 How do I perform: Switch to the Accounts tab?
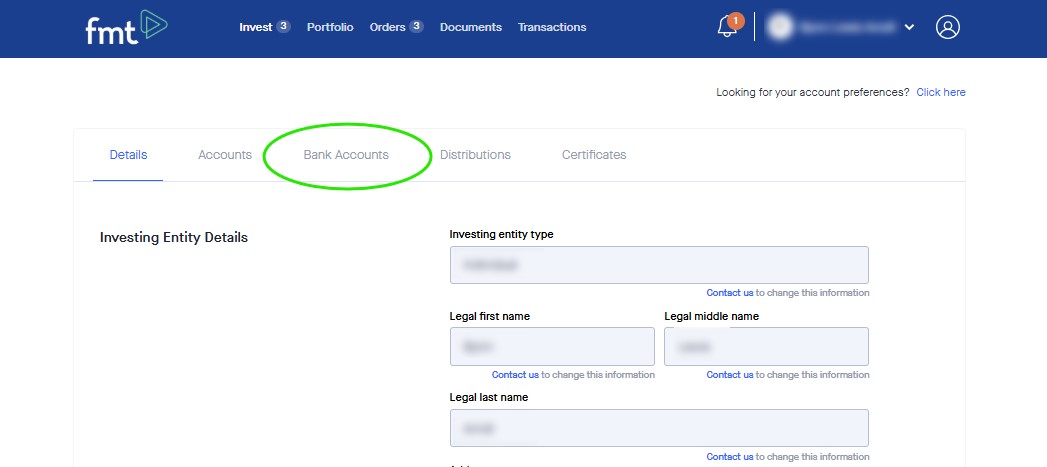point(225,155)
